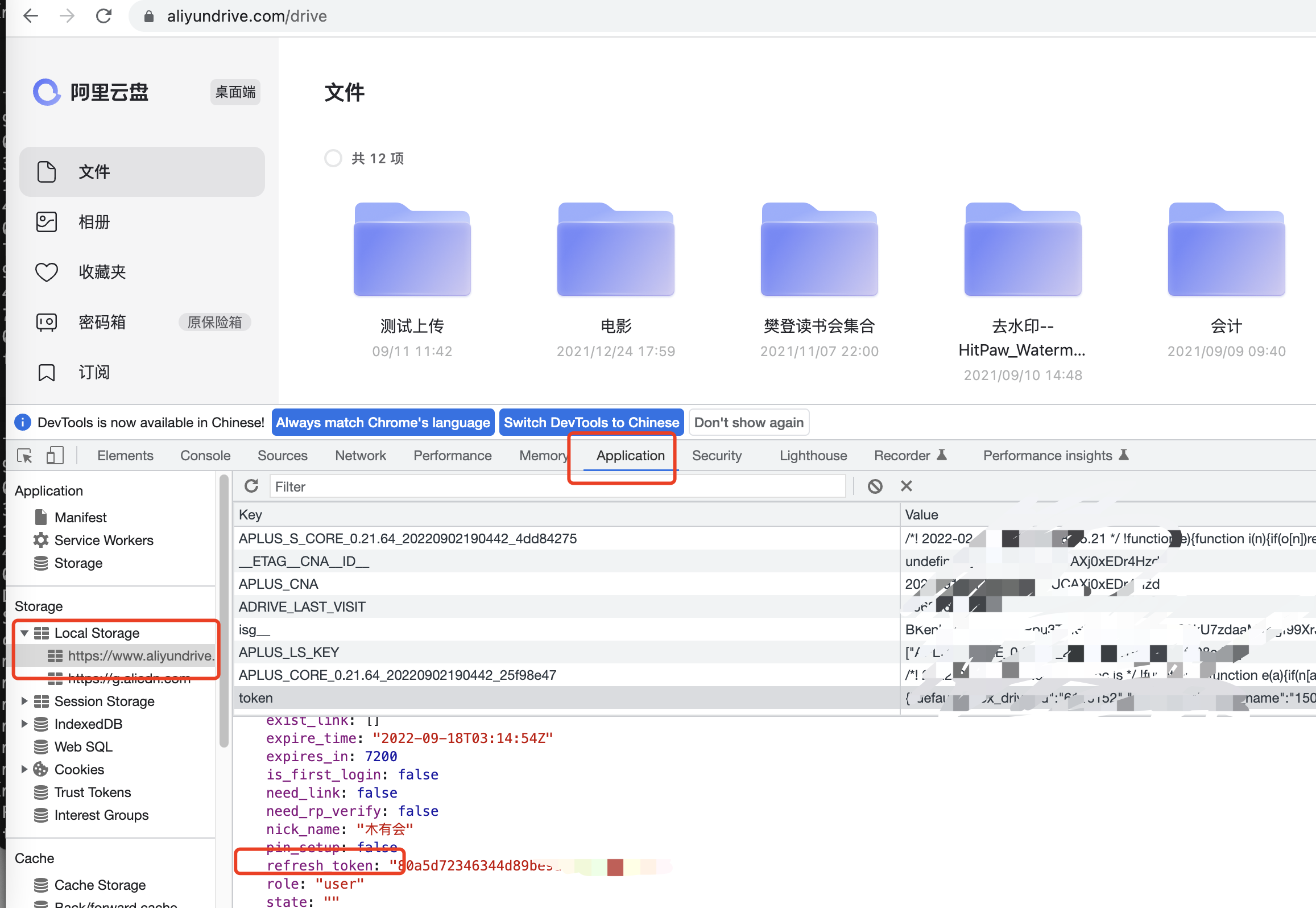This screenshot has height=908, width=1316.
Task: Open Web SQL storage item
Action: point(83,746)
